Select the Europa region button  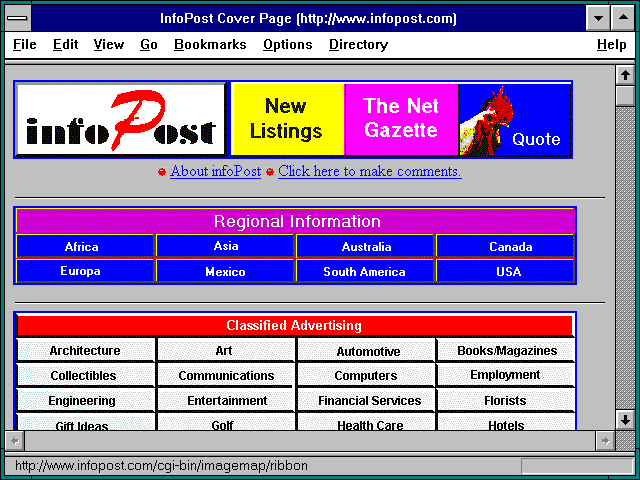(84, 271)
